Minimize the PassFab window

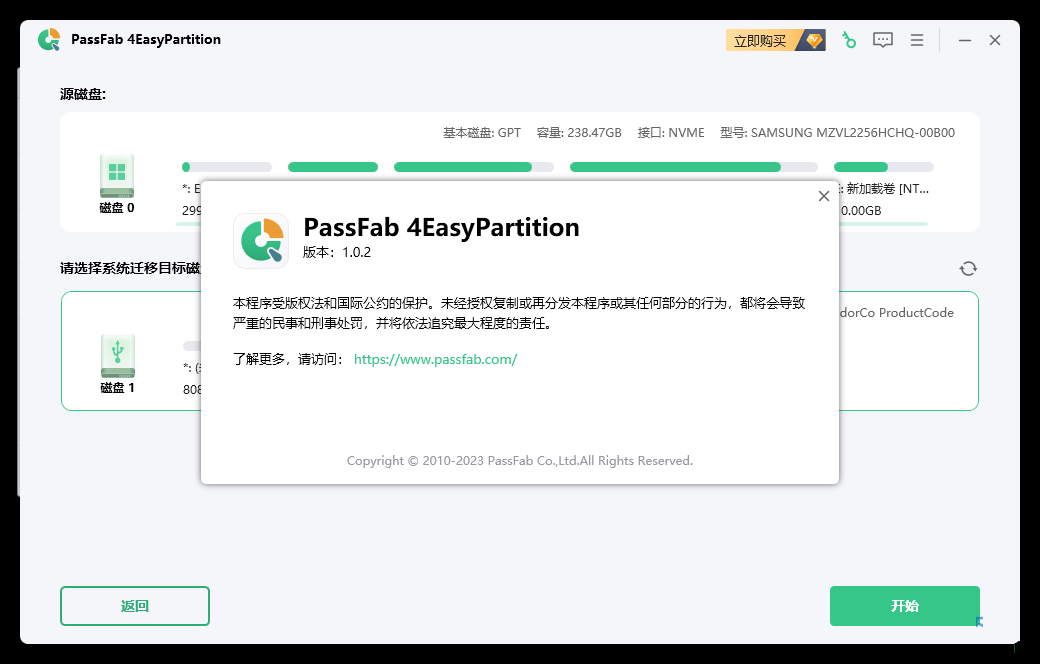point(963,39)
